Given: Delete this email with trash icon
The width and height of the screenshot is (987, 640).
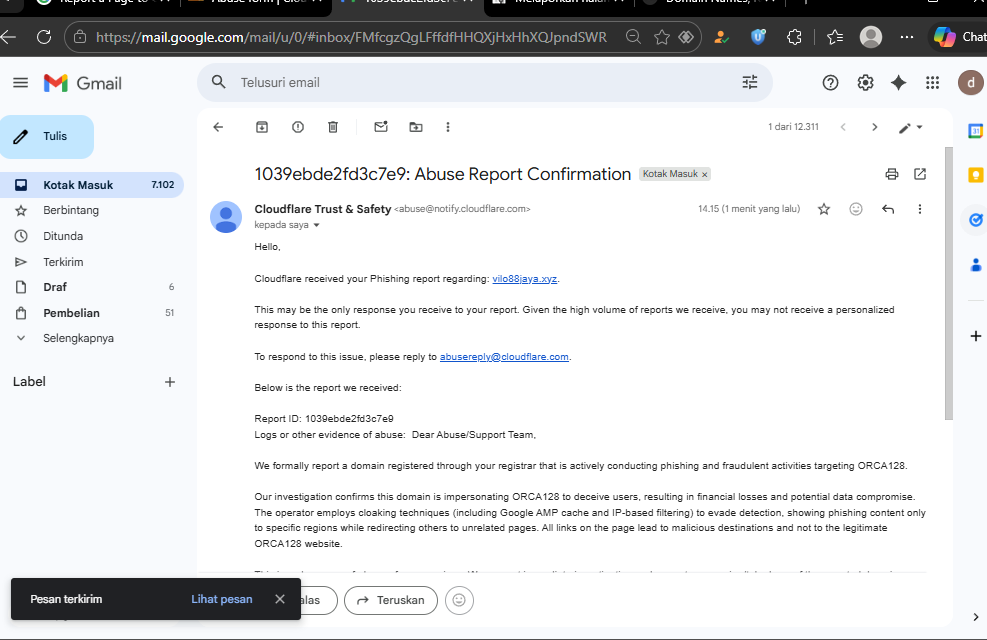Looking at the screenshot, I should pyautogui.click(x=333, y=127).
